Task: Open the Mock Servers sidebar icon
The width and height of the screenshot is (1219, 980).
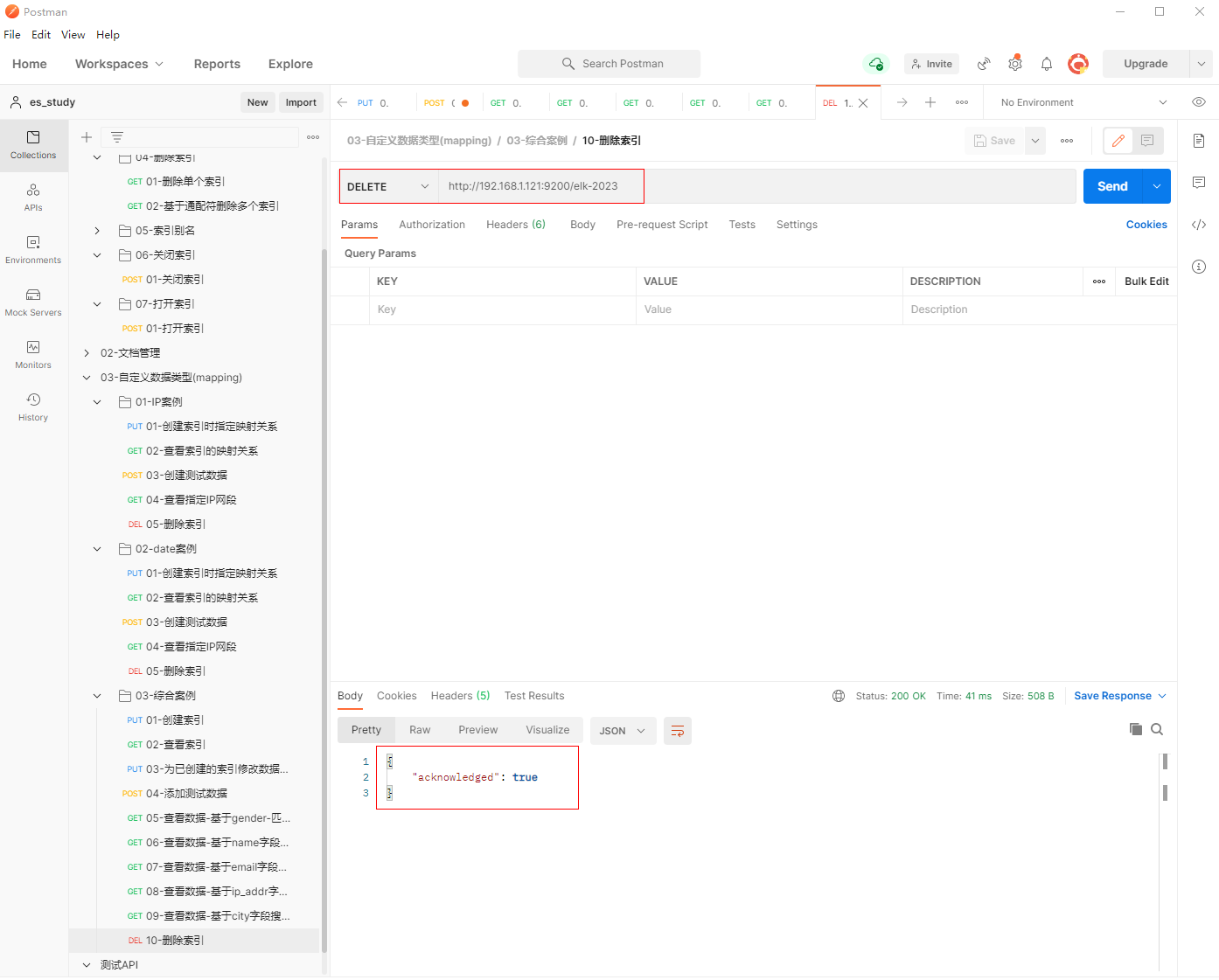Action: pos(33,302)
